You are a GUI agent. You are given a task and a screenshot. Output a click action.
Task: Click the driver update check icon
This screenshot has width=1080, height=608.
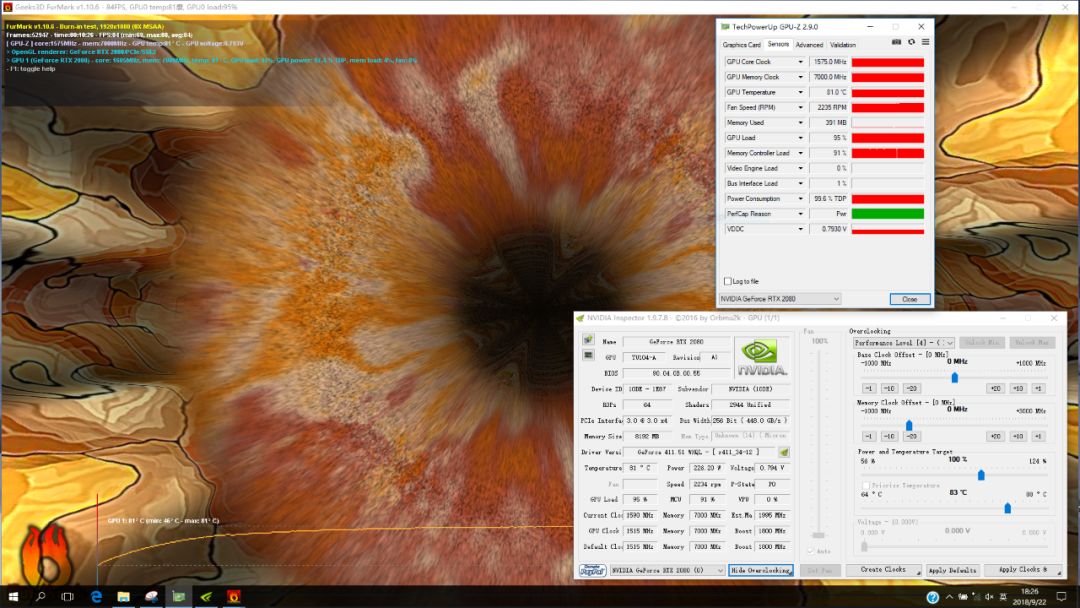[784, 452]
